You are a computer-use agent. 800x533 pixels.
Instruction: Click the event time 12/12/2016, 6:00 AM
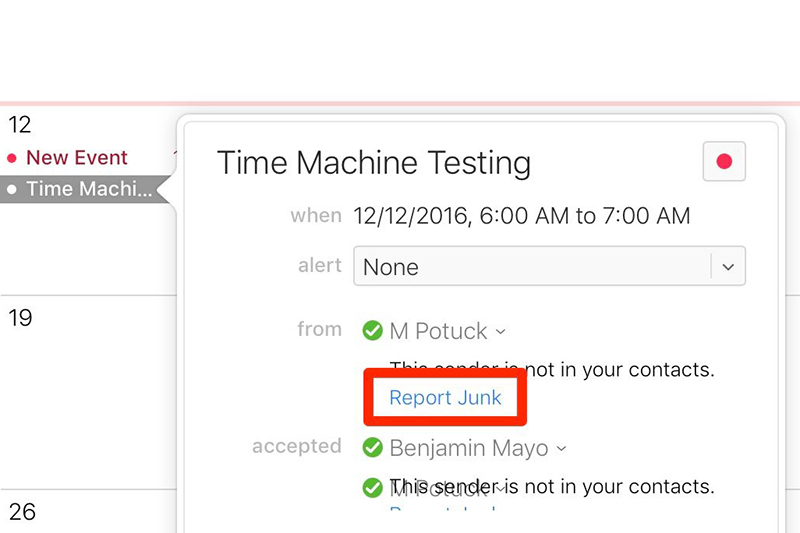click(x=521, y=216)
